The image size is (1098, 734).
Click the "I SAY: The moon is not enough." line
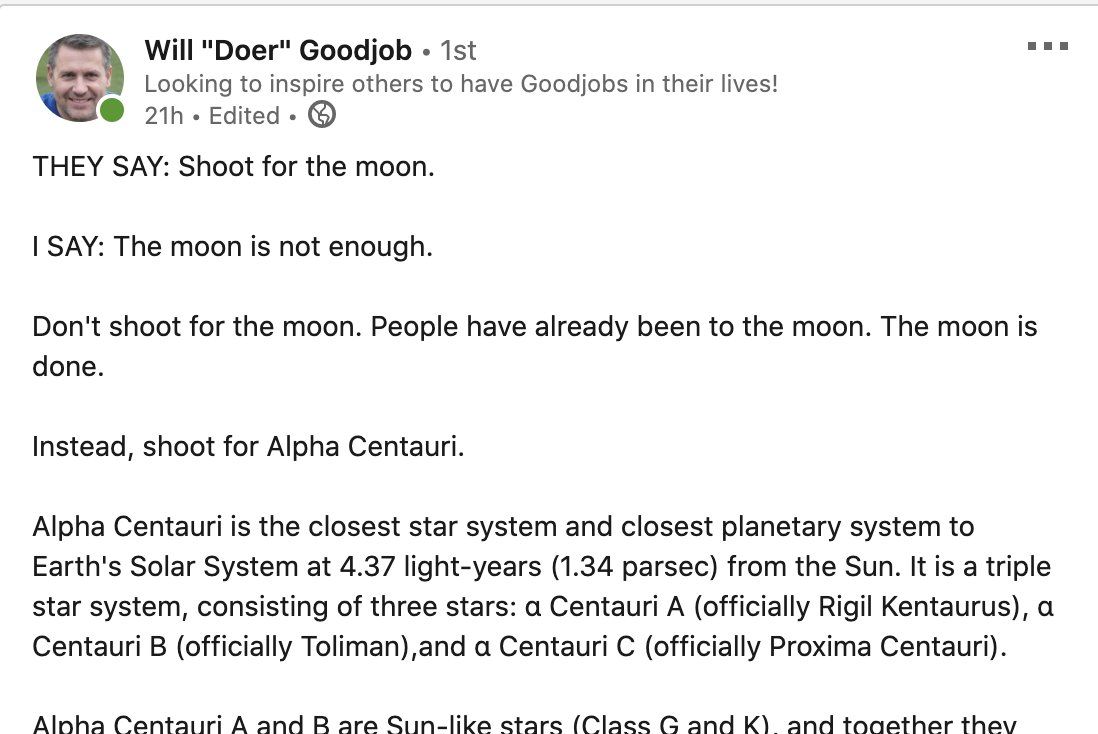232,247
